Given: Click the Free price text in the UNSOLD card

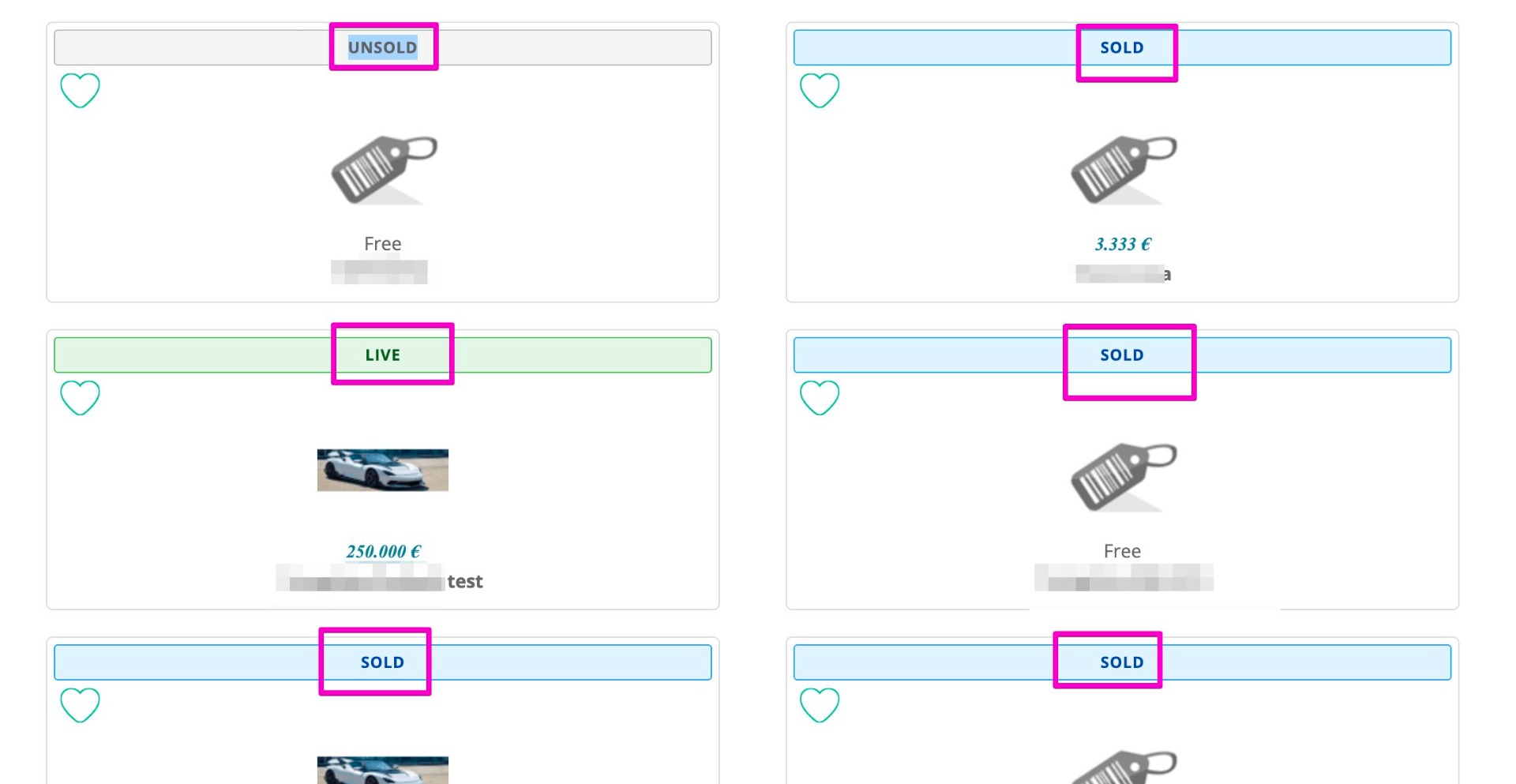Looking at the screenshot, I should coord(383,244).
